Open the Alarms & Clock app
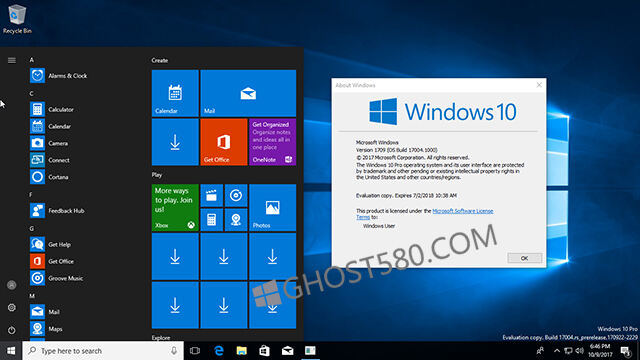 click(x=58, y=76)
